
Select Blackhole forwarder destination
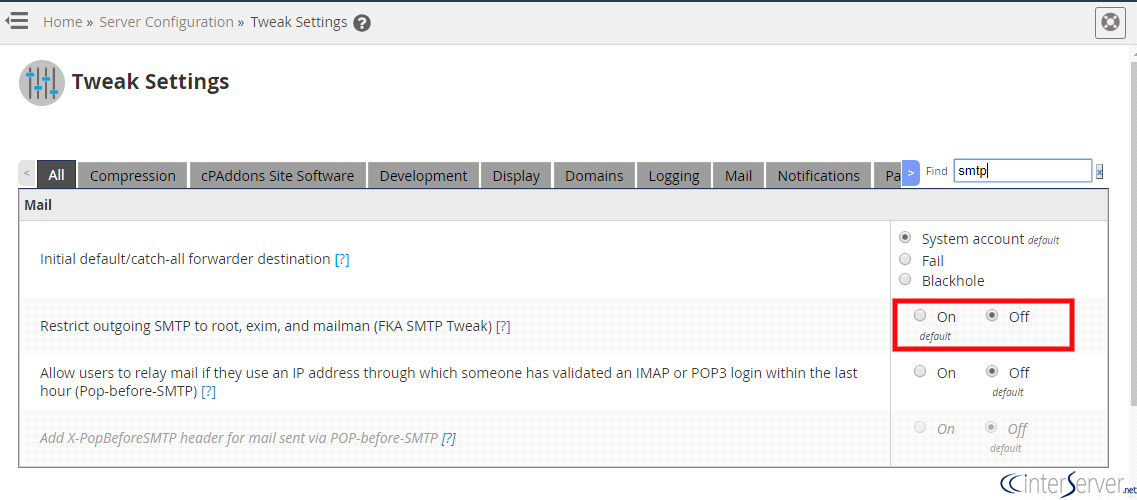[x=905, y=279]
